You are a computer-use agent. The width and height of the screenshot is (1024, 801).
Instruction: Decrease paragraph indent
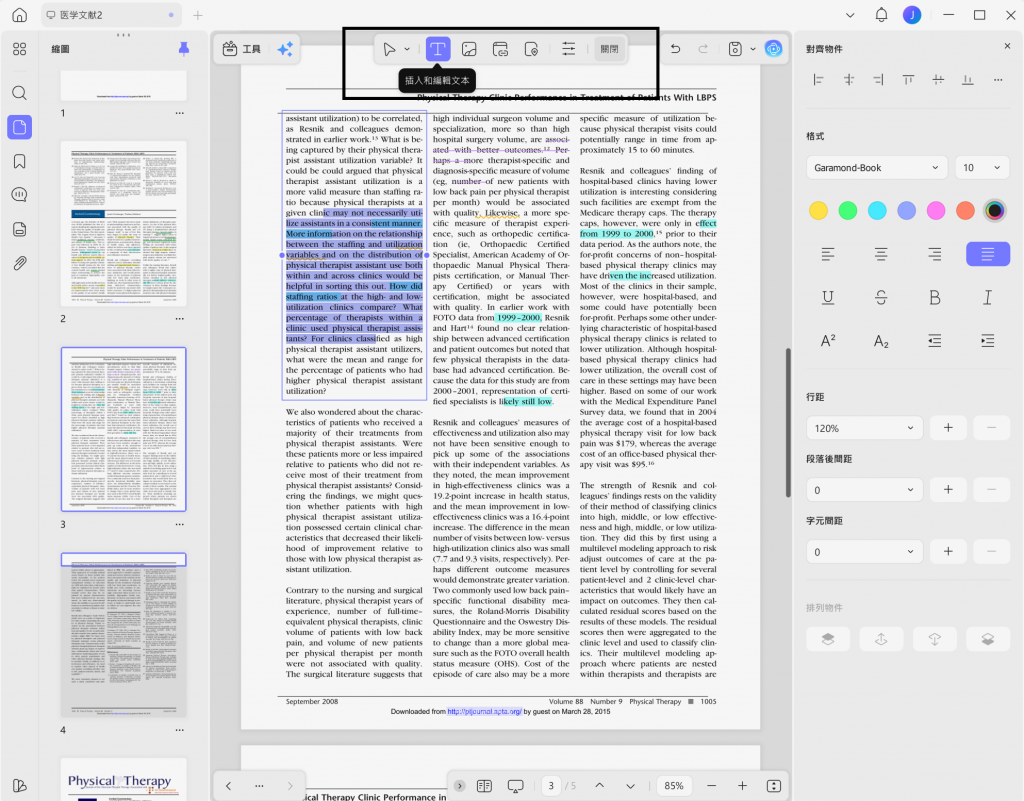point(935,341)
